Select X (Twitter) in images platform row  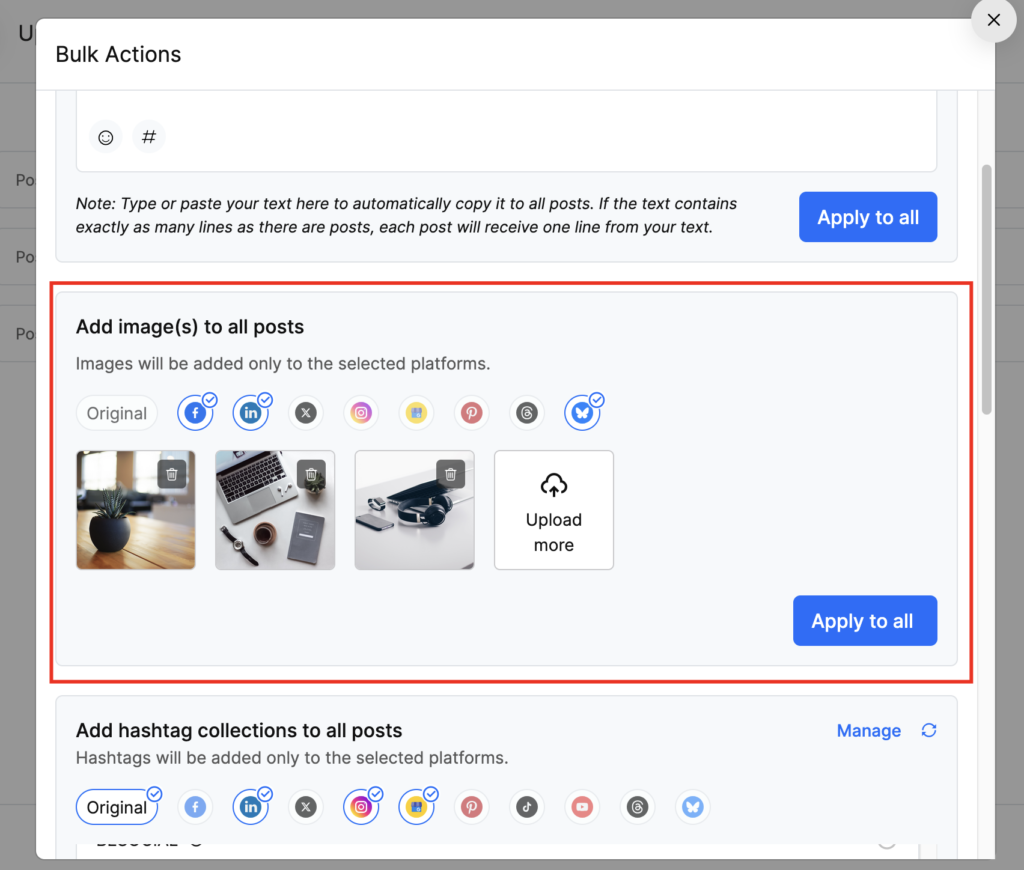(x=306, y=413)
